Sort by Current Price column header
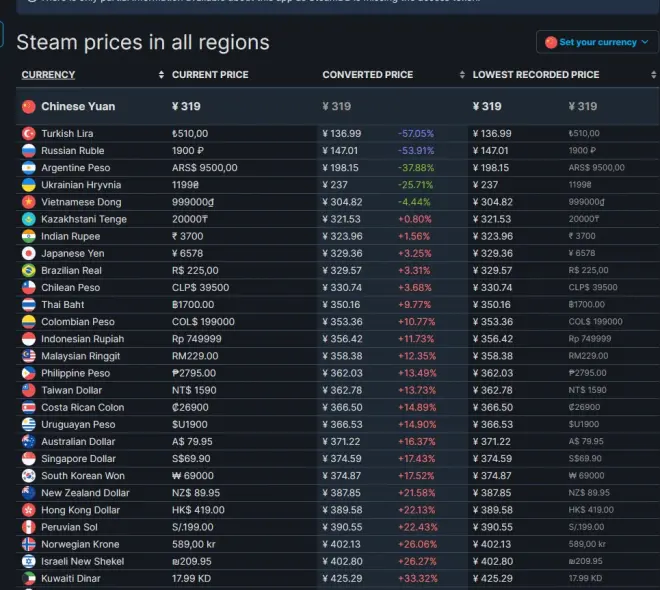This screenshot has height=590, width=660. click(x=210, y=75)
